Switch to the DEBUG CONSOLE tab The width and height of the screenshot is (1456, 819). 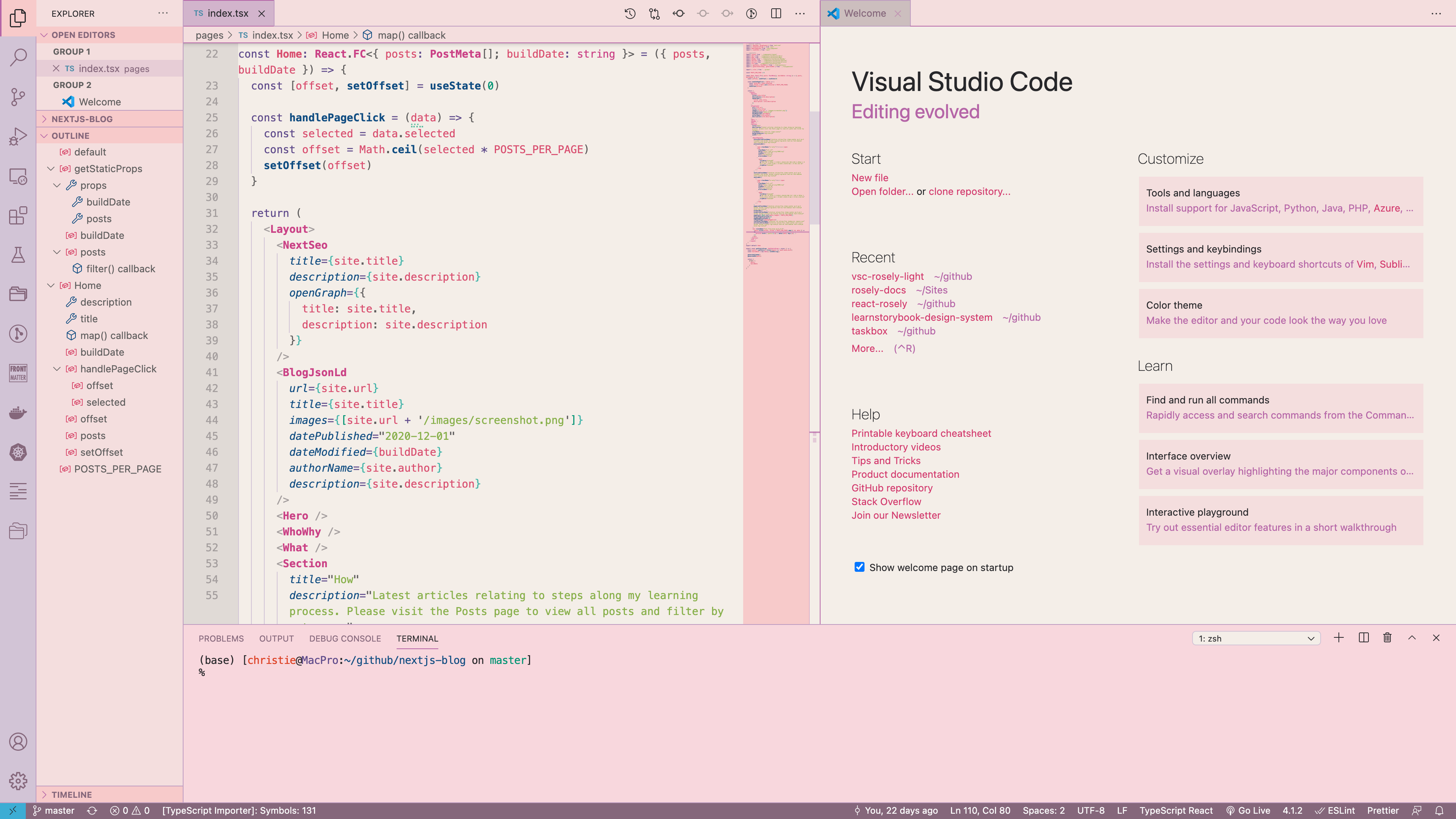pyautogui.click(x=345, y=638)
